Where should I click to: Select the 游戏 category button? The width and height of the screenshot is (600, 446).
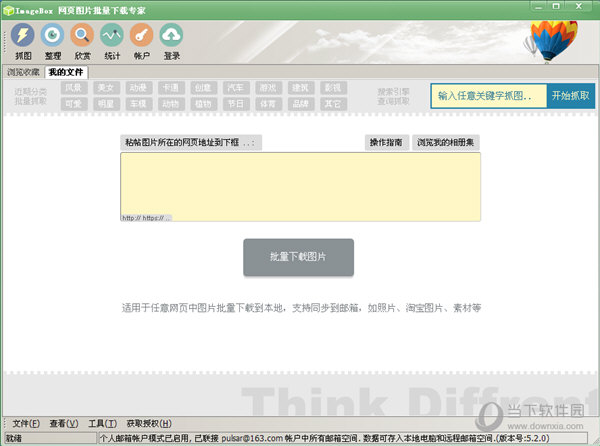[x=269, y=88]
